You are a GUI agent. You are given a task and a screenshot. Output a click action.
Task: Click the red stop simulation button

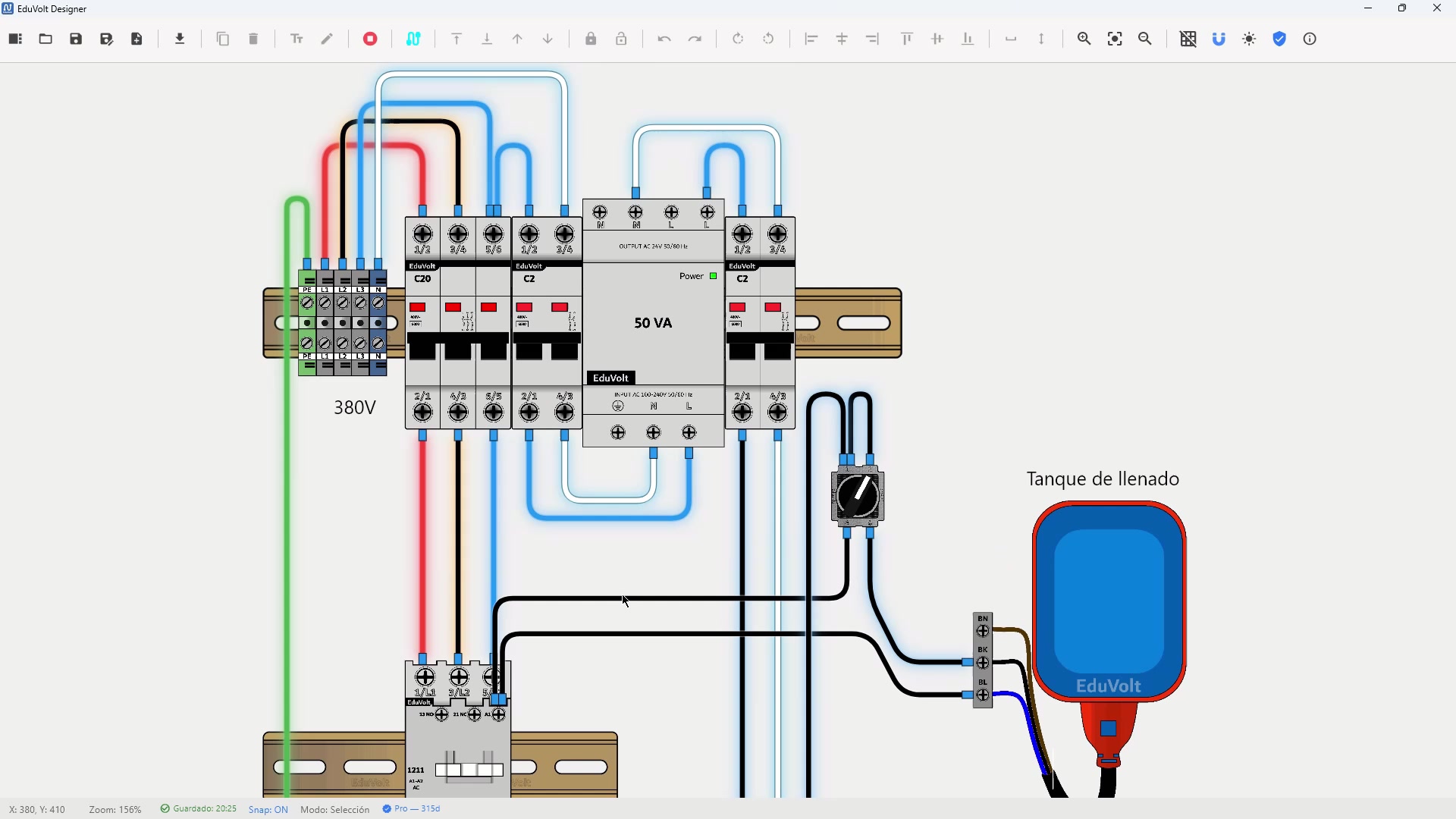point(371,39)
